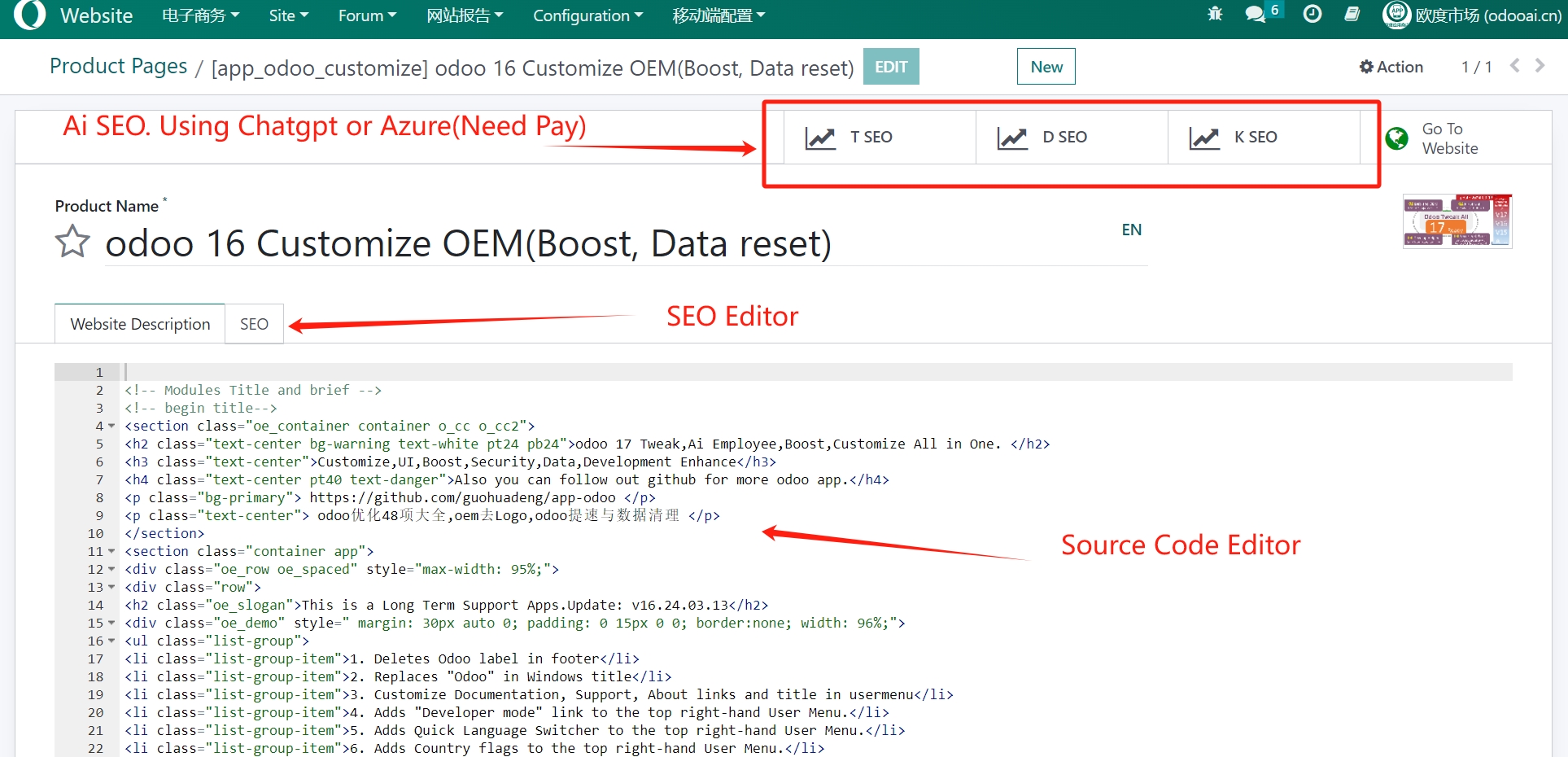Click the conversations badge count 6

pos(1274,10)
